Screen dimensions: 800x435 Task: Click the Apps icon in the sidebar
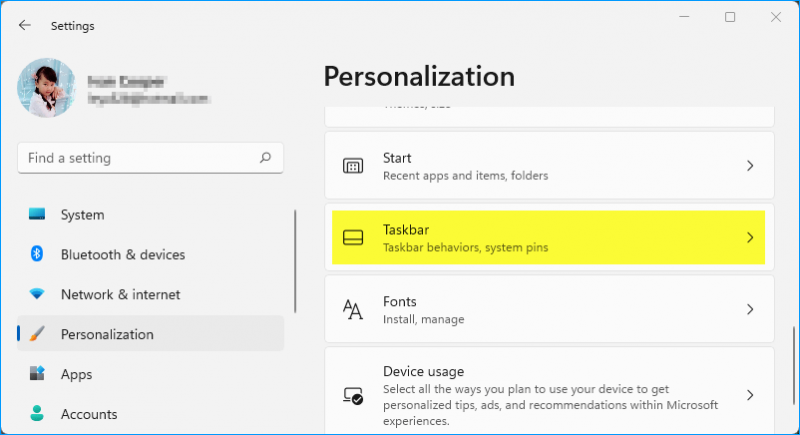[x=37, y=373]
